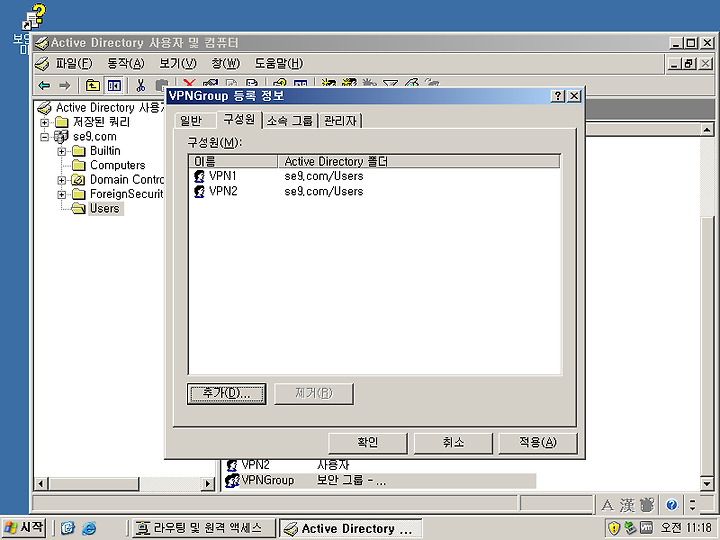Click the Domain Controllers OU folder icon
The width and height of the screenshot is (720, 540).
click(x=79, y=180)
